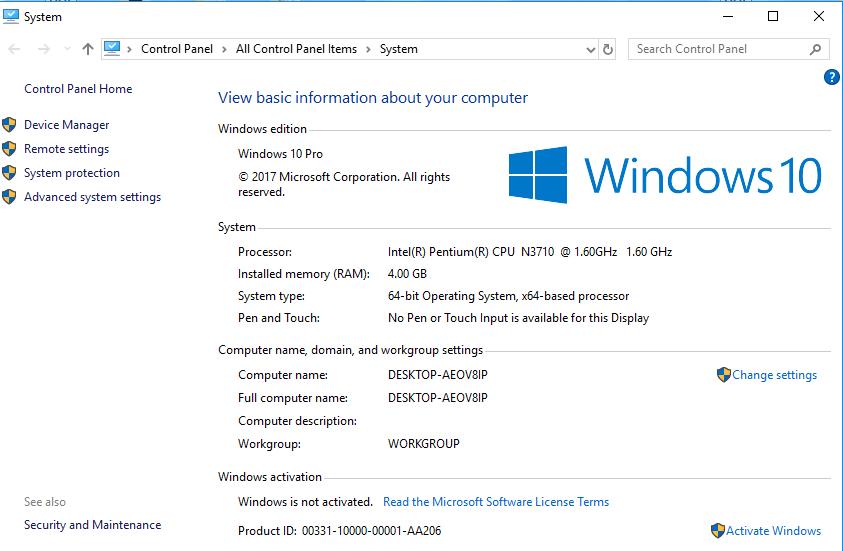
Task: Open Security and Maintenance link
Action: pos(92,525)
